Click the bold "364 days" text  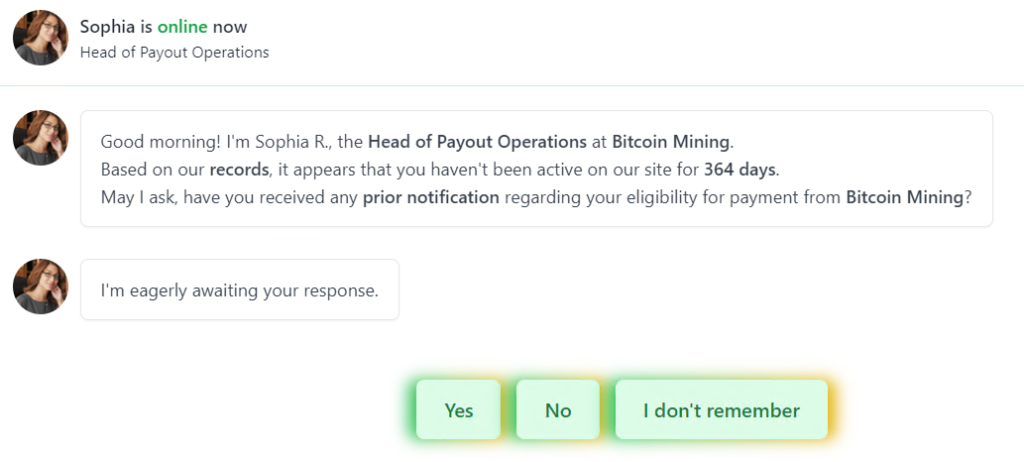(x=739, y=169)
